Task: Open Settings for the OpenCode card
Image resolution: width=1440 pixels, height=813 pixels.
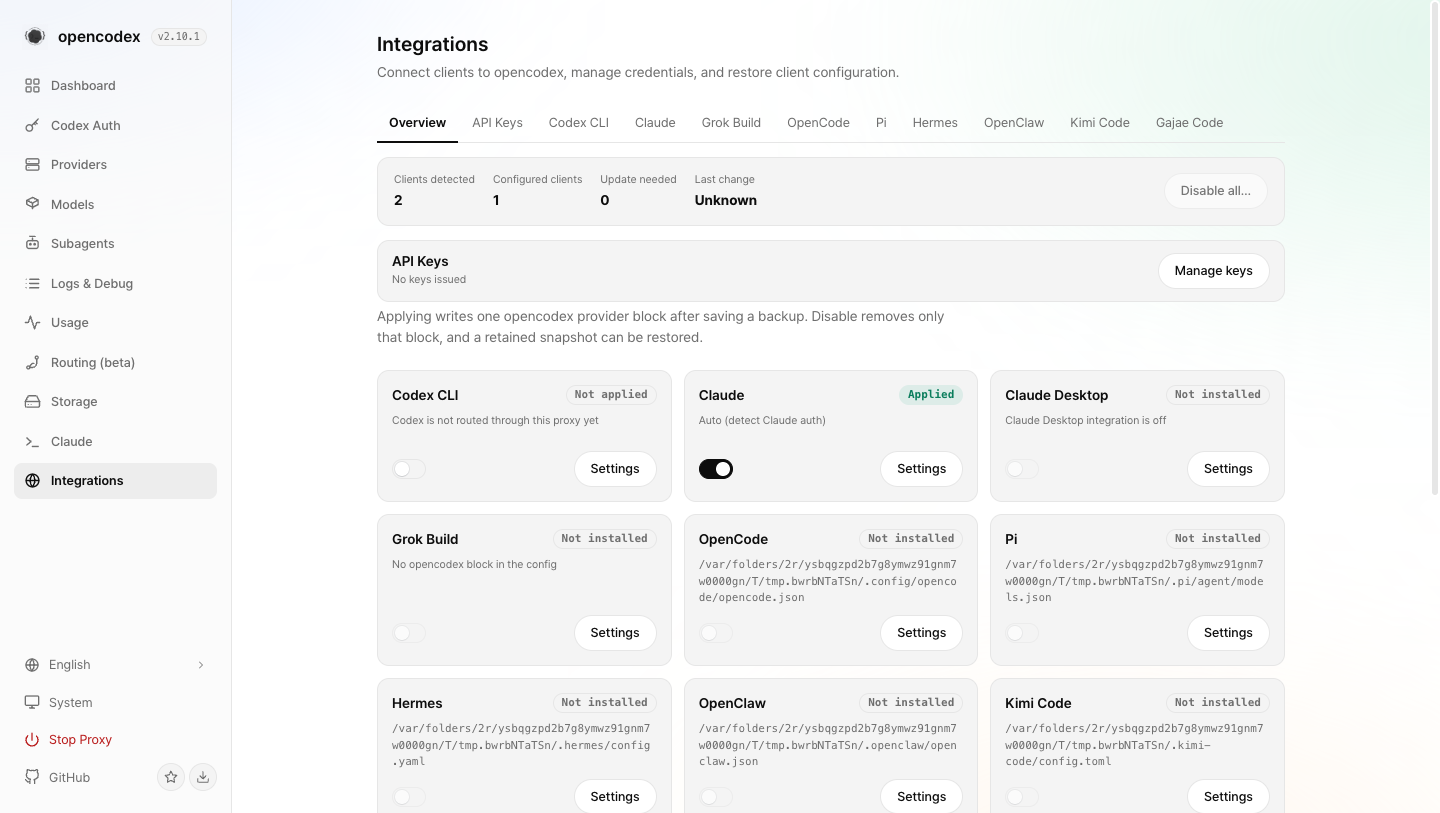Action: click(921, 633)
